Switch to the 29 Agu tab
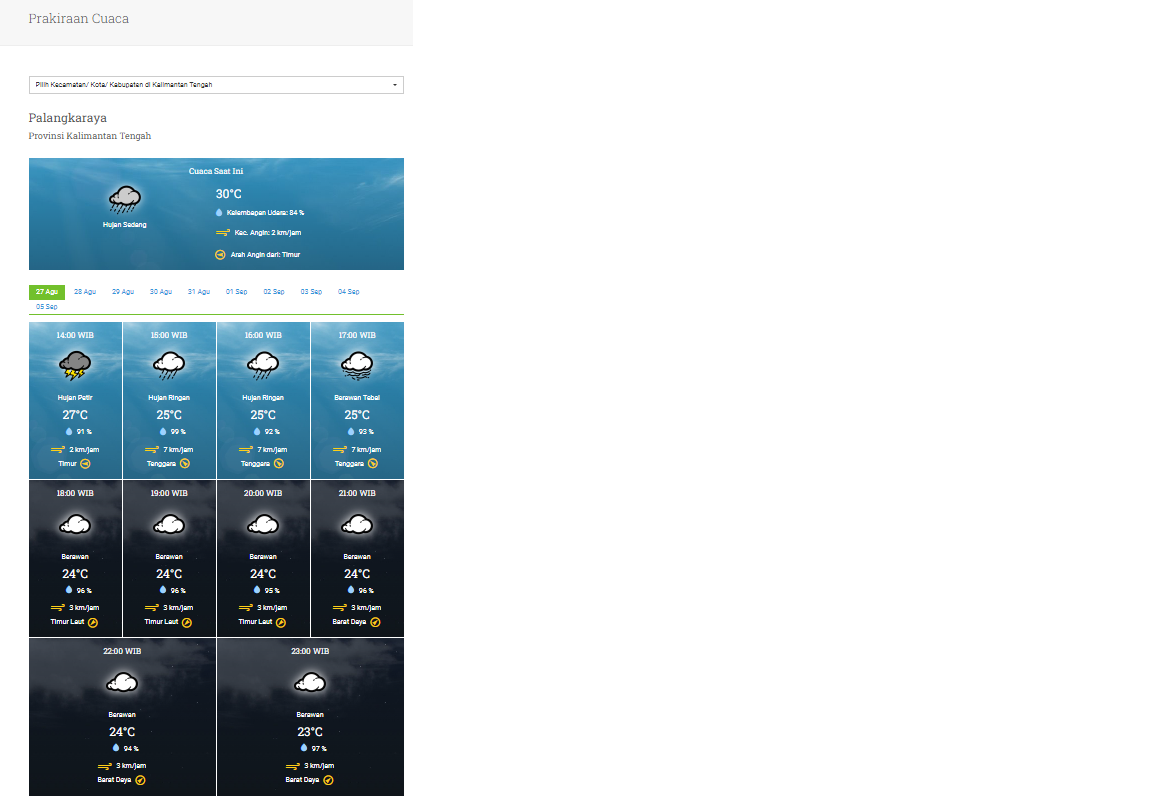Viewport: 1152px width, 802px height. (x=123, y=292)
